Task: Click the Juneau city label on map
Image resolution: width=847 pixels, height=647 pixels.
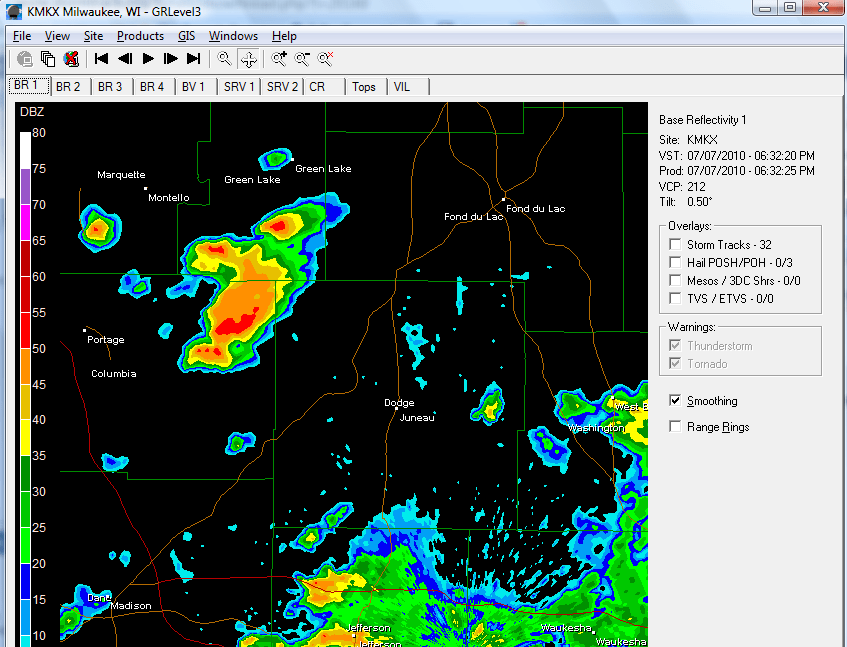Action: click(416, 417)
